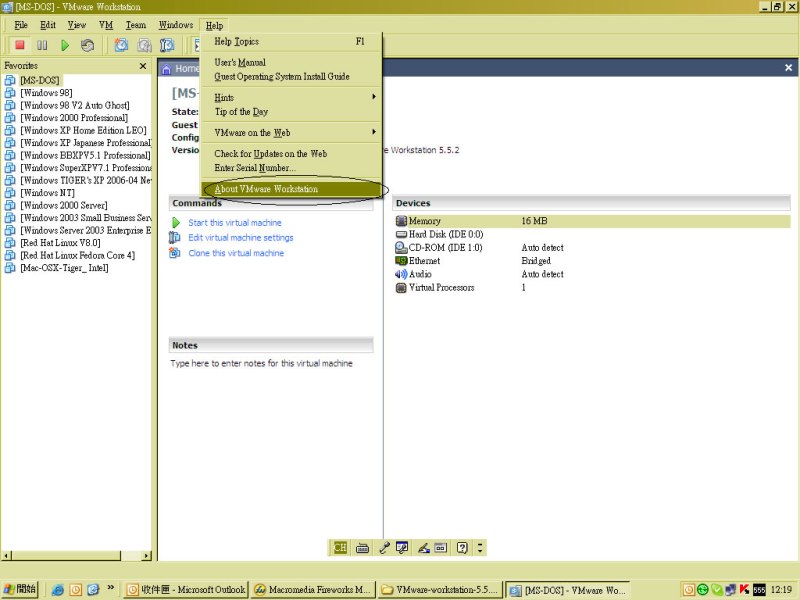The height and width of the screenshot is (600, 800).
Task: Click the Virtual Processors device icon
Action: [401, 287]
